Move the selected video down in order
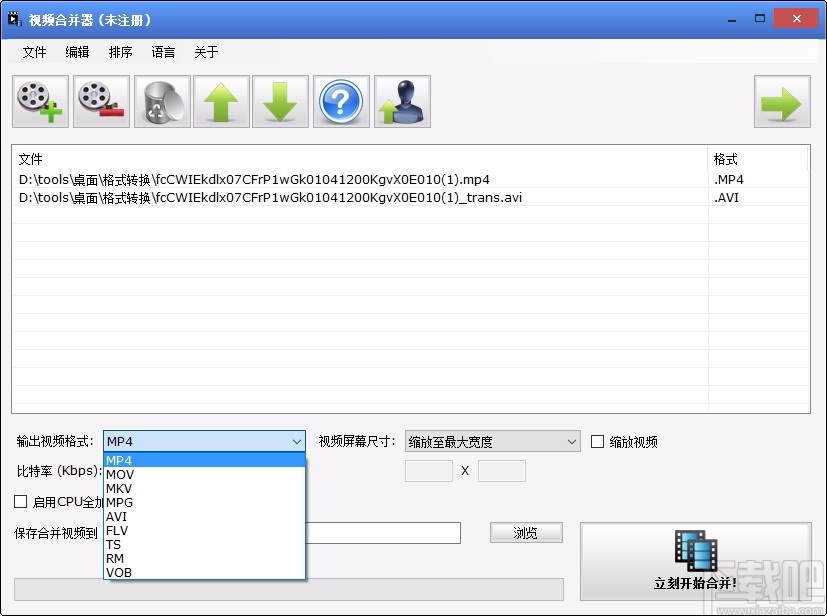 pos(281,101)
